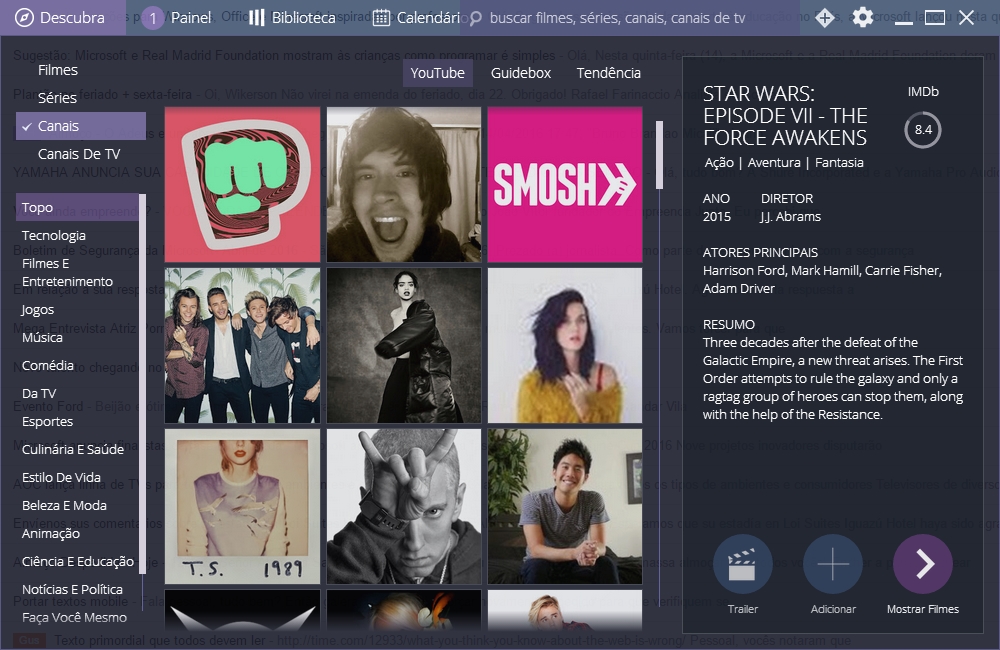Choose Canais De TV option
The width and height of the screenshot is (1000, 650).
click(79, 154)
